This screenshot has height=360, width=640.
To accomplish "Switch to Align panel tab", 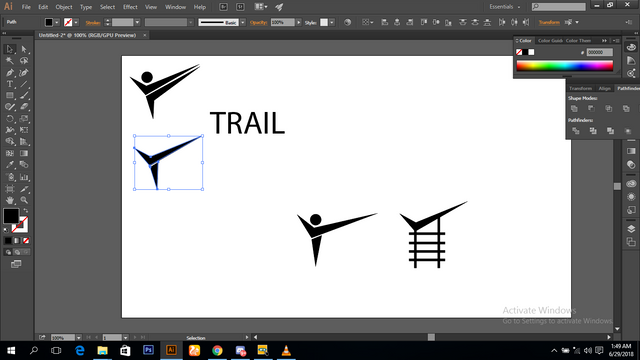I will 604,89.
